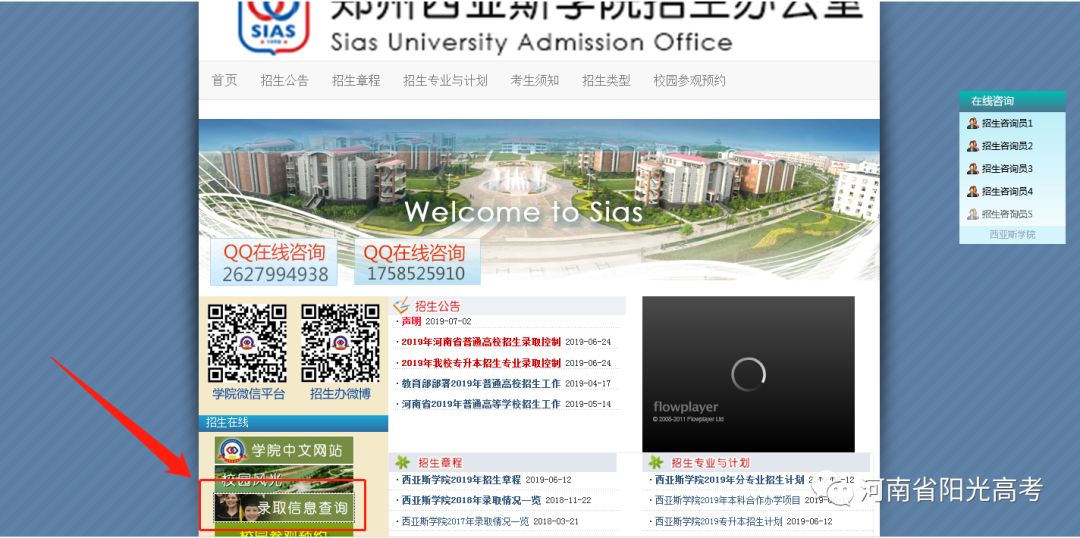Click the Welcome to Sias campus banner
The width and height of the screenshot is (1080, 538).
(x=539, y=200)
